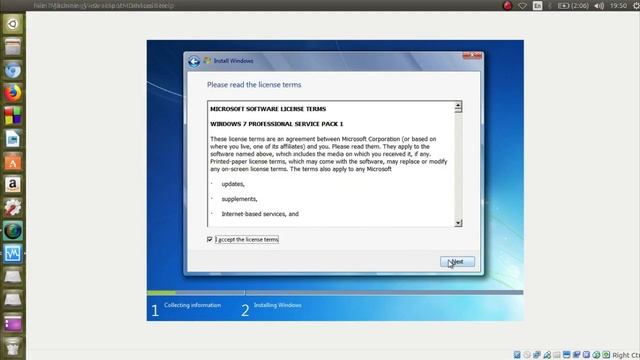Open the globe application in dock
The image size is (640, 360).
click(13, 231)
